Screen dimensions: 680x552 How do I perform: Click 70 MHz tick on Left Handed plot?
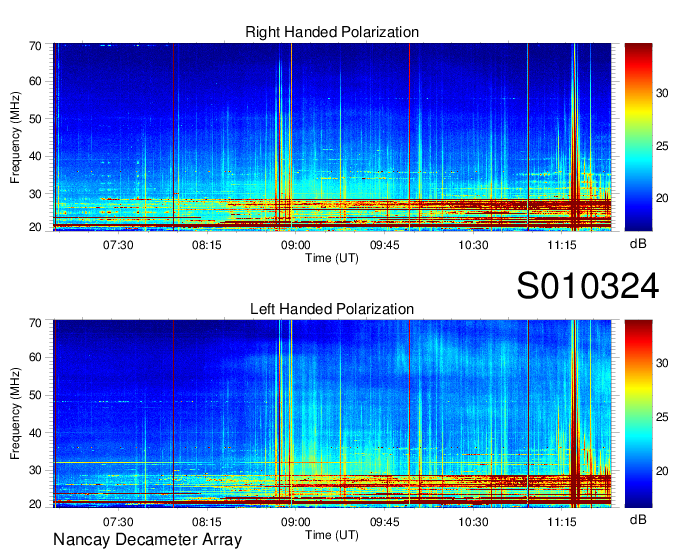click(35, 323)
